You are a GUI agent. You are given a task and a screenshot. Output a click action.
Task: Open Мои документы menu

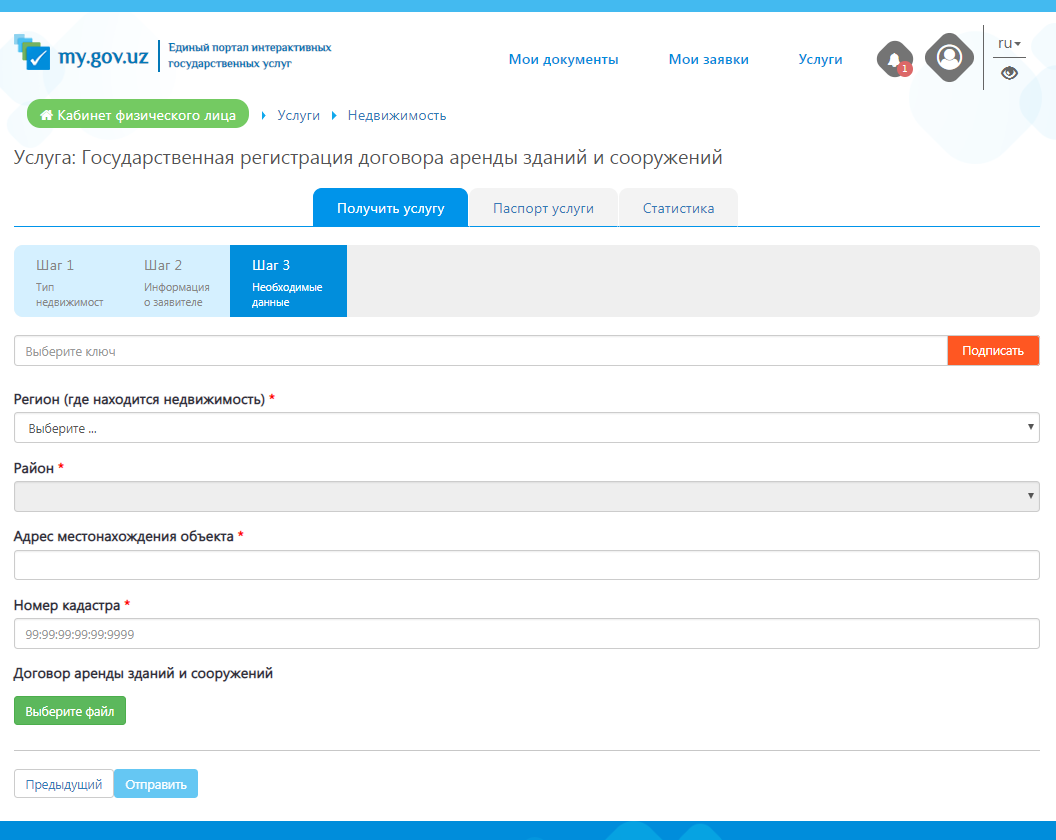563,59
